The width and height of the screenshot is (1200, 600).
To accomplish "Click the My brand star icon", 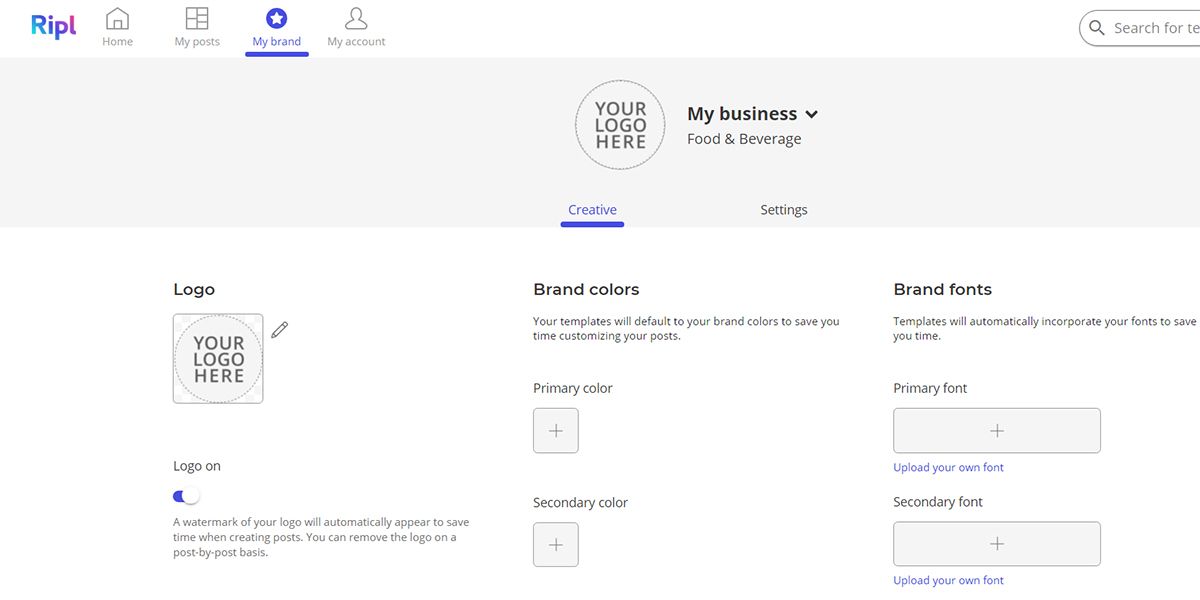I will coord(276,17).
